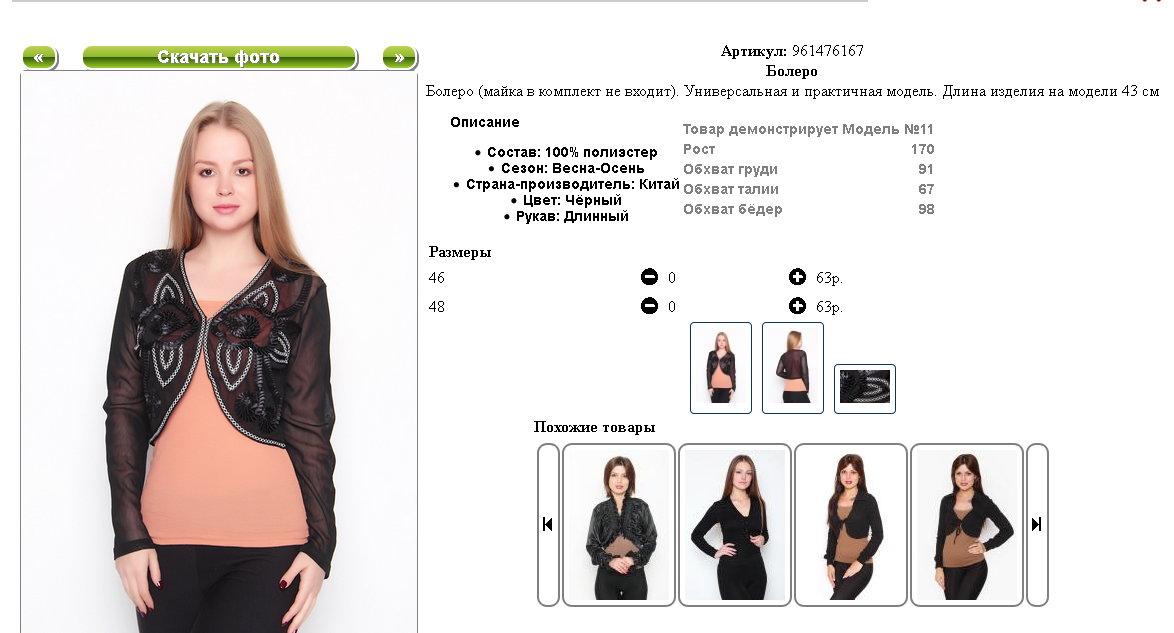Decrease quantity for size 48
This screenshot has height=633, width=1174.
click(649, 306)
